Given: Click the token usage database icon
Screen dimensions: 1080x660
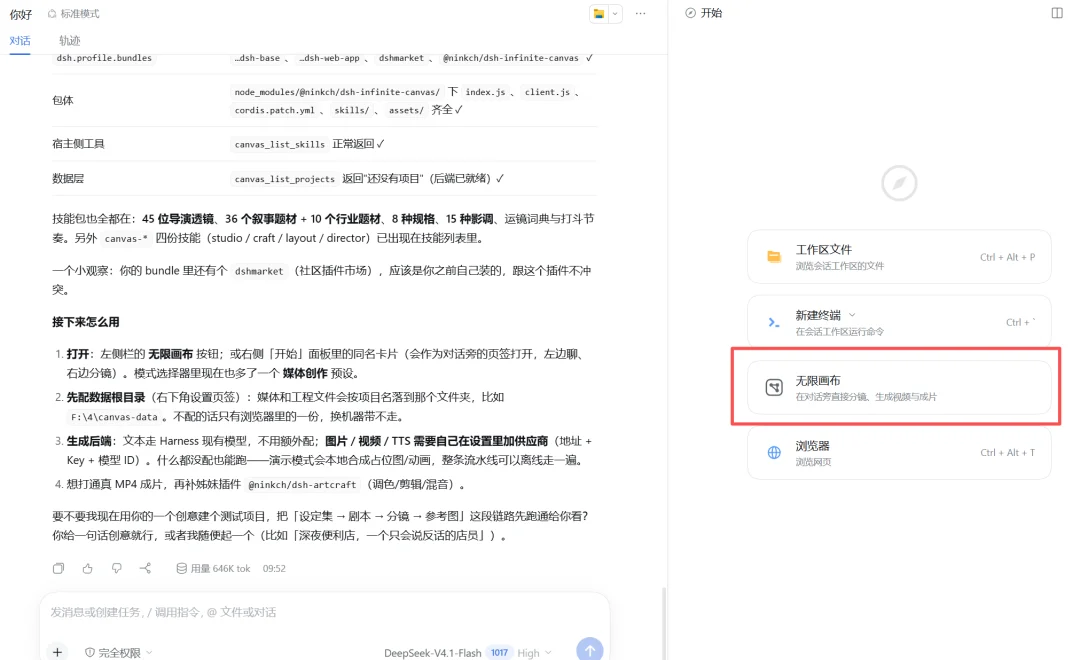Looking at the screenshot, I should pyautogui.click(x=181, y=568).
